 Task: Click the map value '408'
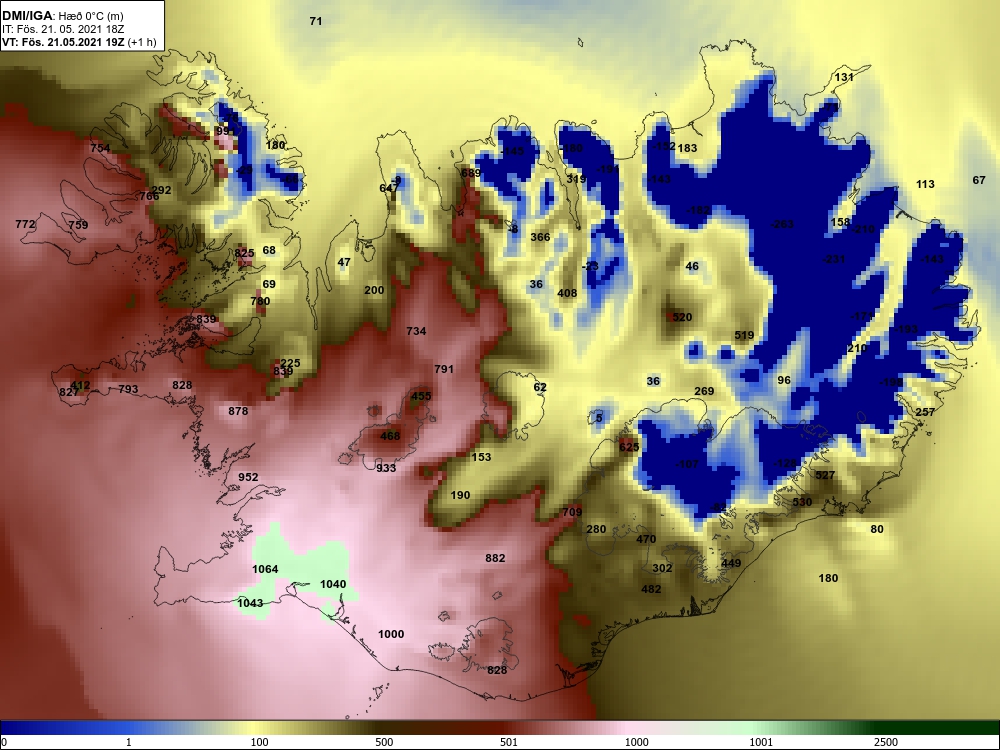567,293
